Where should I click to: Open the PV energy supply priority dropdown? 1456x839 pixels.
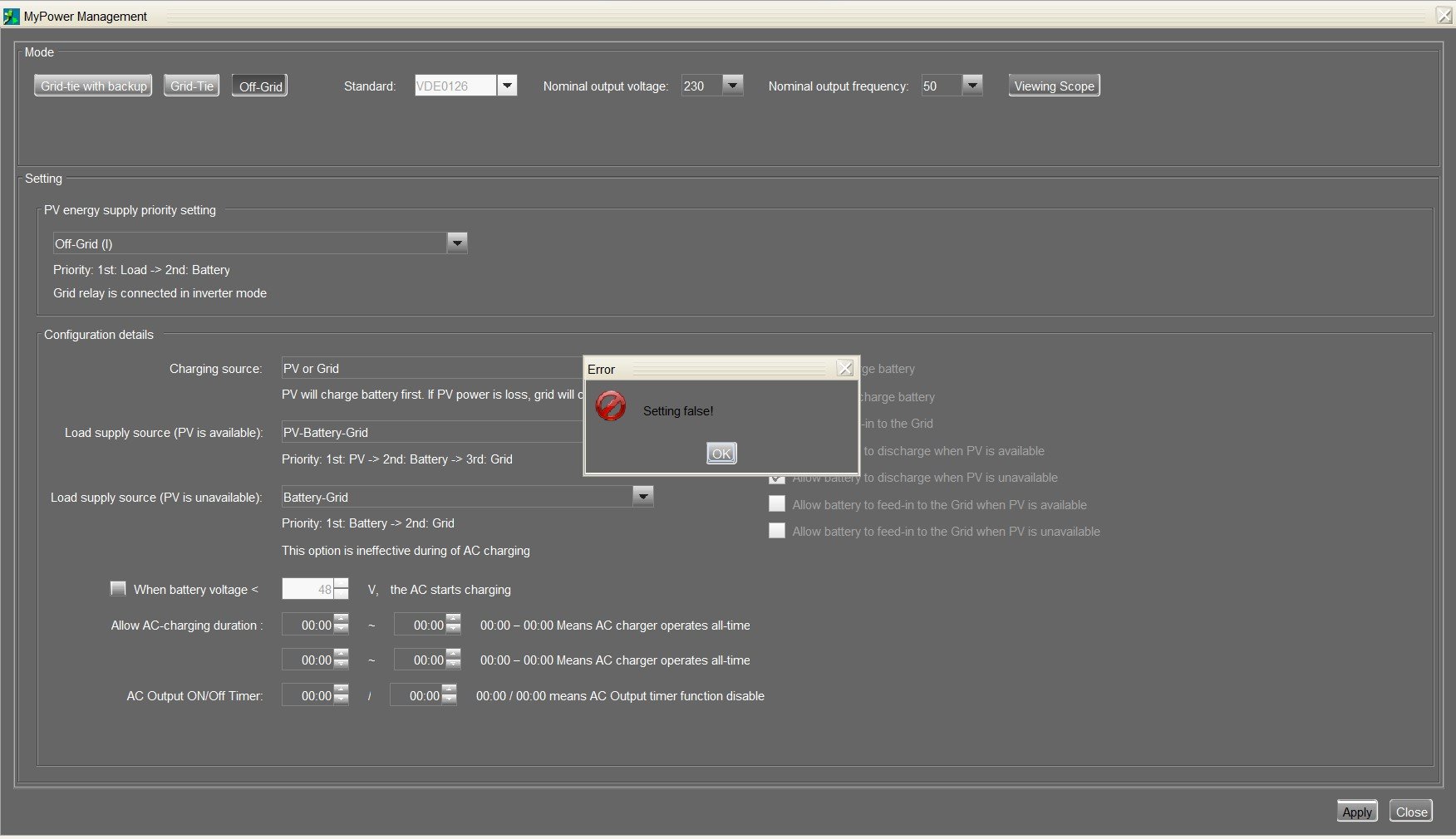point(456,243)
